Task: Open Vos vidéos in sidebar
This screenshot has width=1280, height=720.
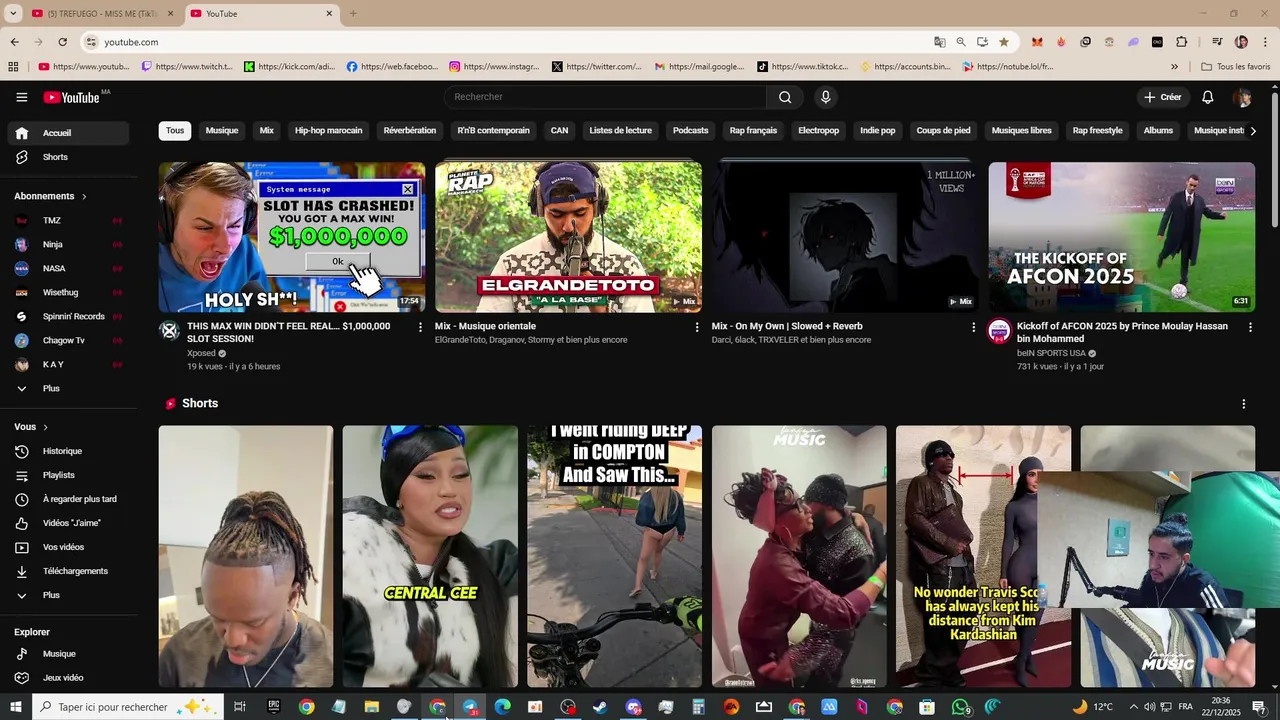Action: tap(68, 547)
